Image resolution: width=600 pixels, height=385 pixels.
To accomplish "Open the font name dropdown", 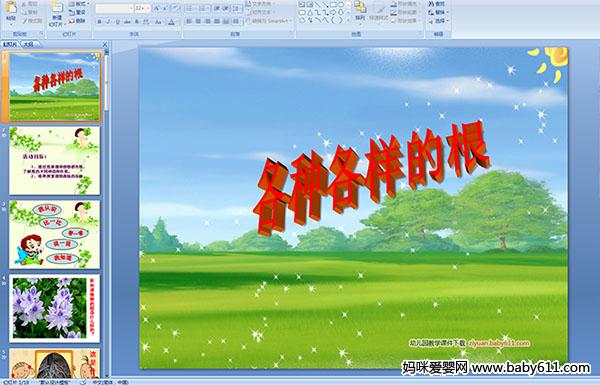I will click(x=131, y=8).
